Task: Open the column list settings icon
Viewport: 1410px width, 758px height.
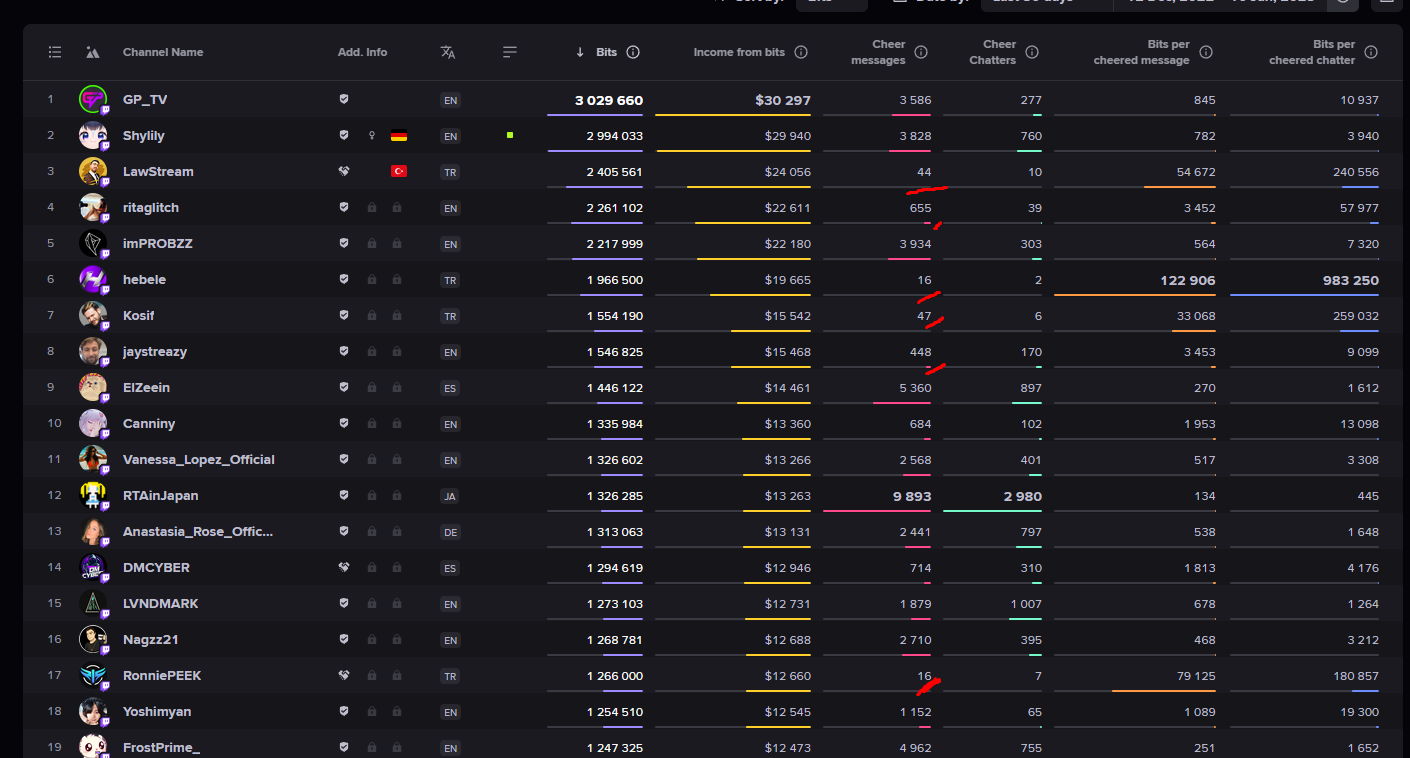Action: [x=55, y=52]
